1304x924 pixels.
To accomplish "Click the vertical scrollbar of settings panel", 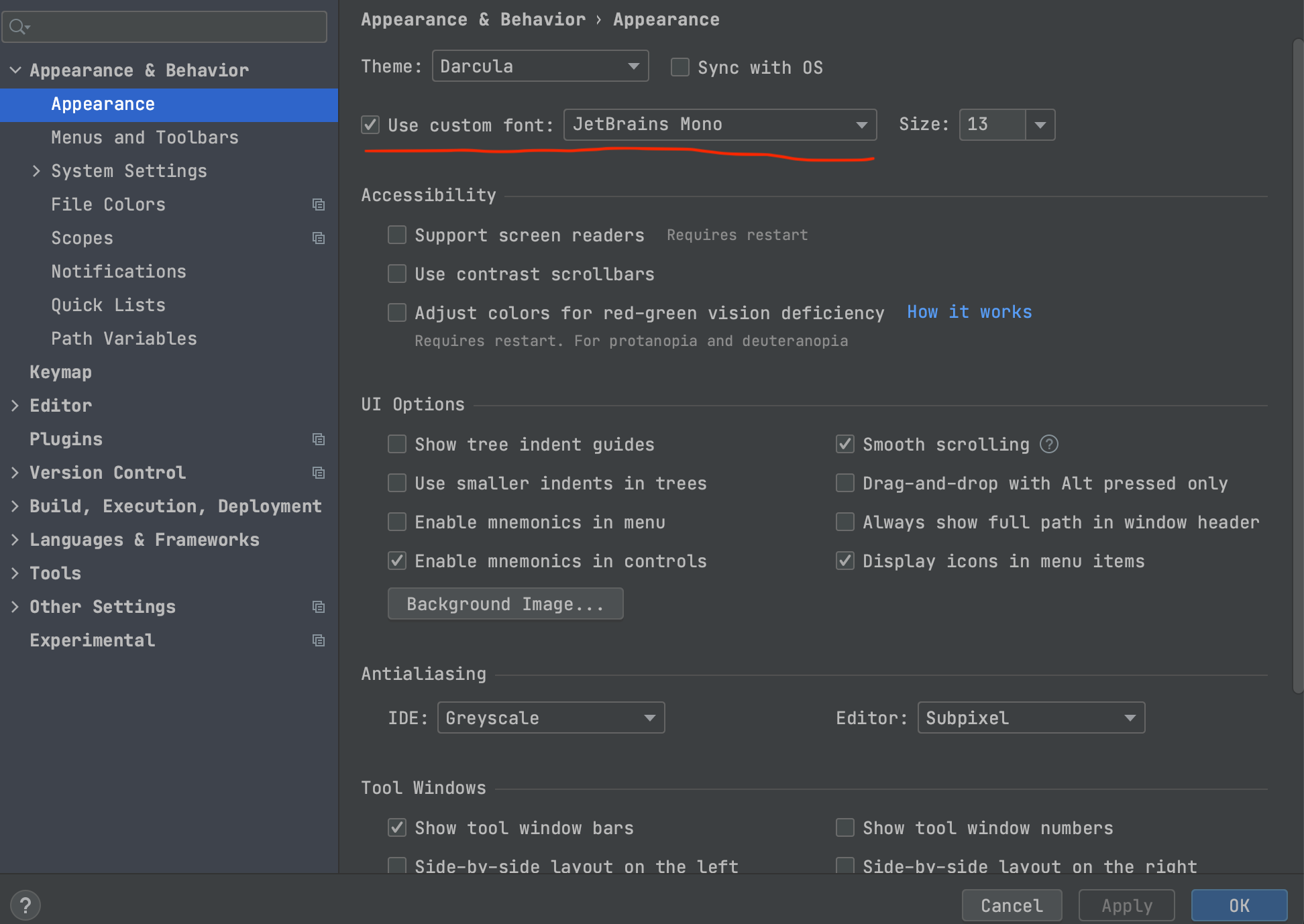I will pyautogui.click(x=1297, y=362).
